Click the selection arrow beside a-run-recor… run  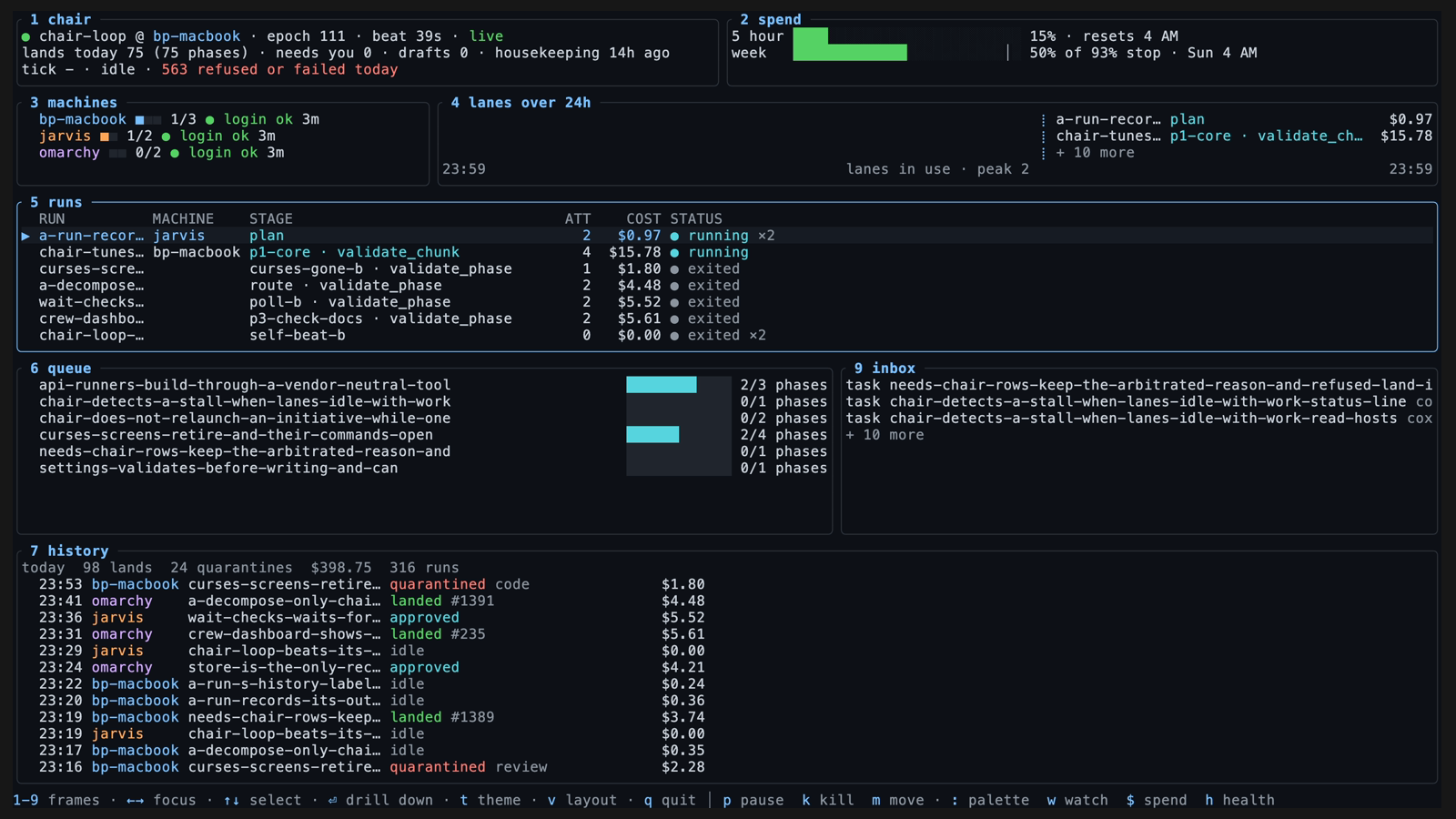26,236
